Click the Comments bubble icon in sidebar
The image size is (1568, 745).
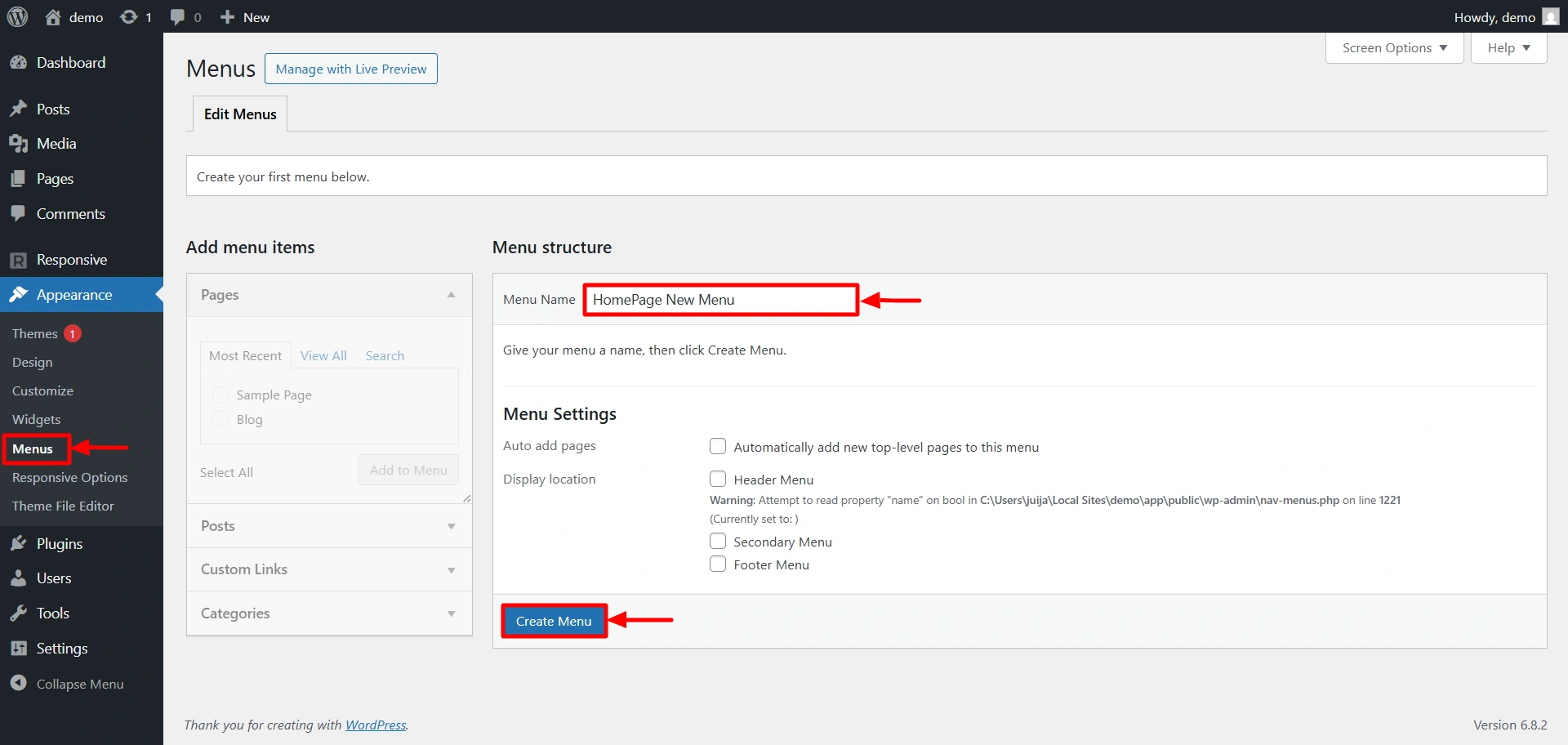18,213
